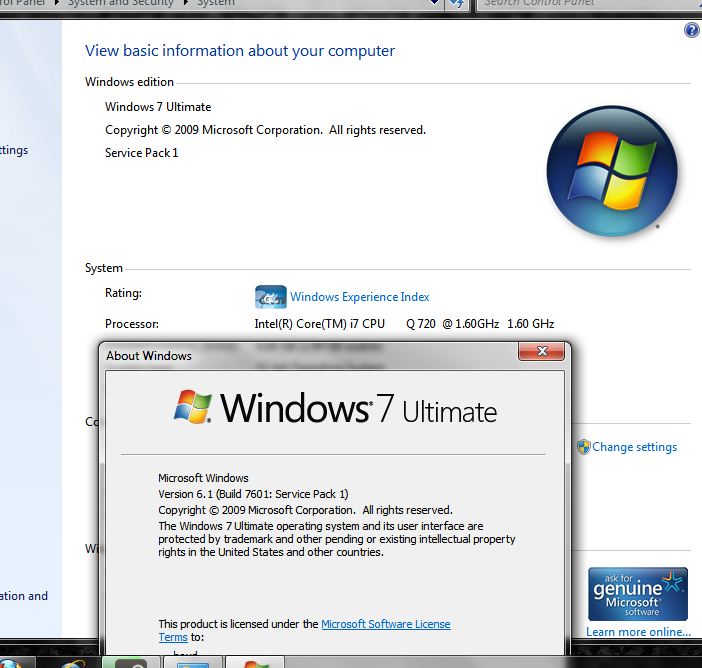The width and height of the screenshot is (702, 668).
Task: Go to System and Security breadcrumb
Action: point(121,3)
